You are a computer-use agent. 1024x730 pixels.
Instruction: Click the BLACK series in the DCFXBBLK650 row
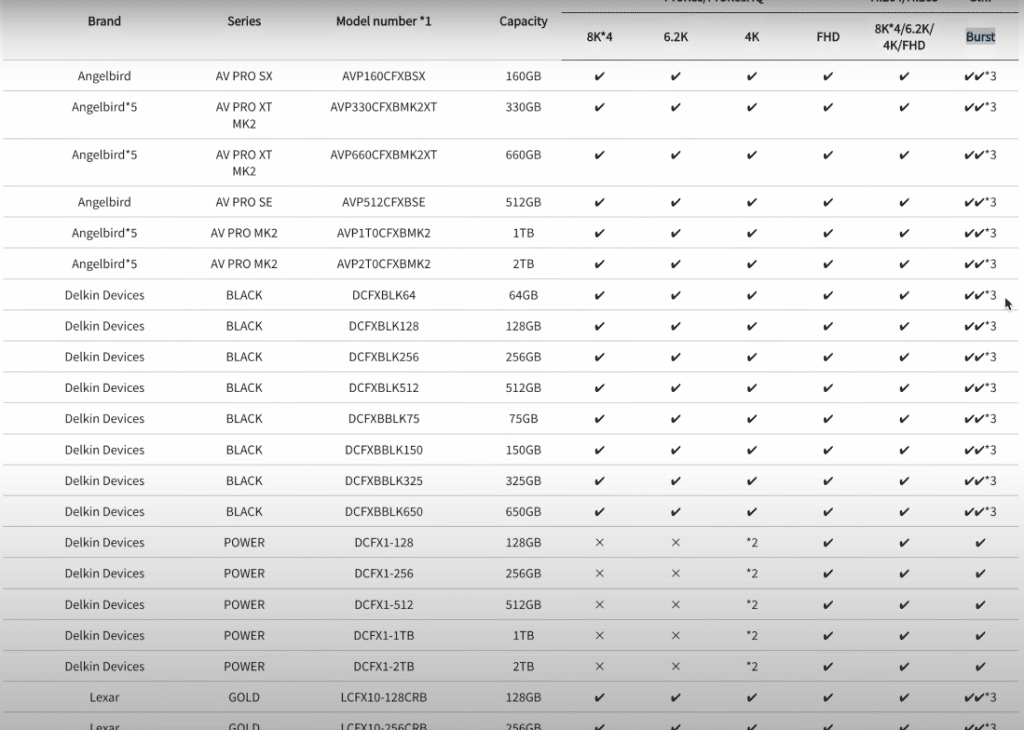pyautogui.click(x=244, y=511)
